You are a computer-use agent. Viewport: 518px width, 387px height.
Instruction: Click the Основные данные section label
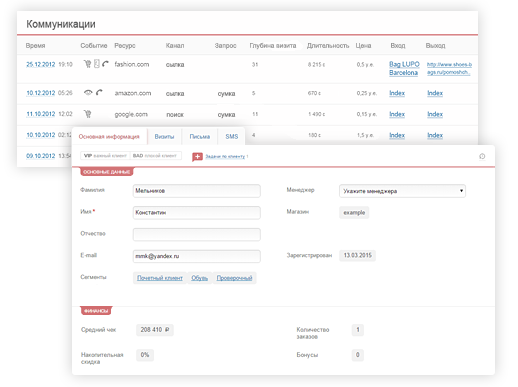click(106, 172)
